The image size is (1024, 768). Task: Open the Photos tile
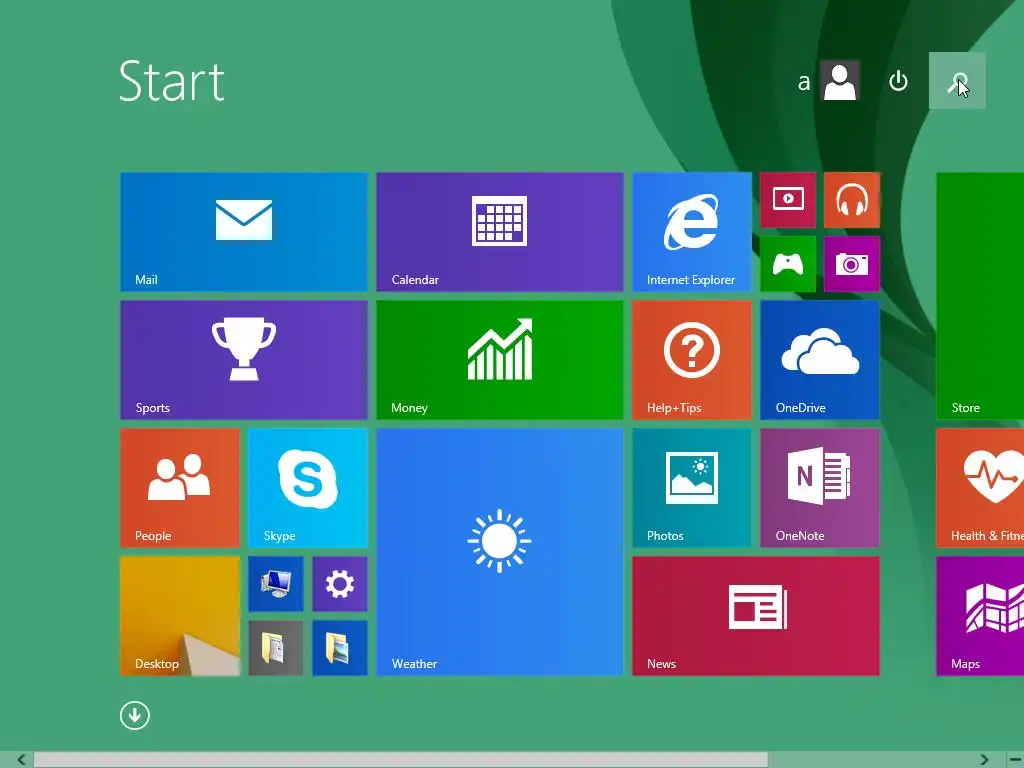pyautogui.click(x=692, y=488)
